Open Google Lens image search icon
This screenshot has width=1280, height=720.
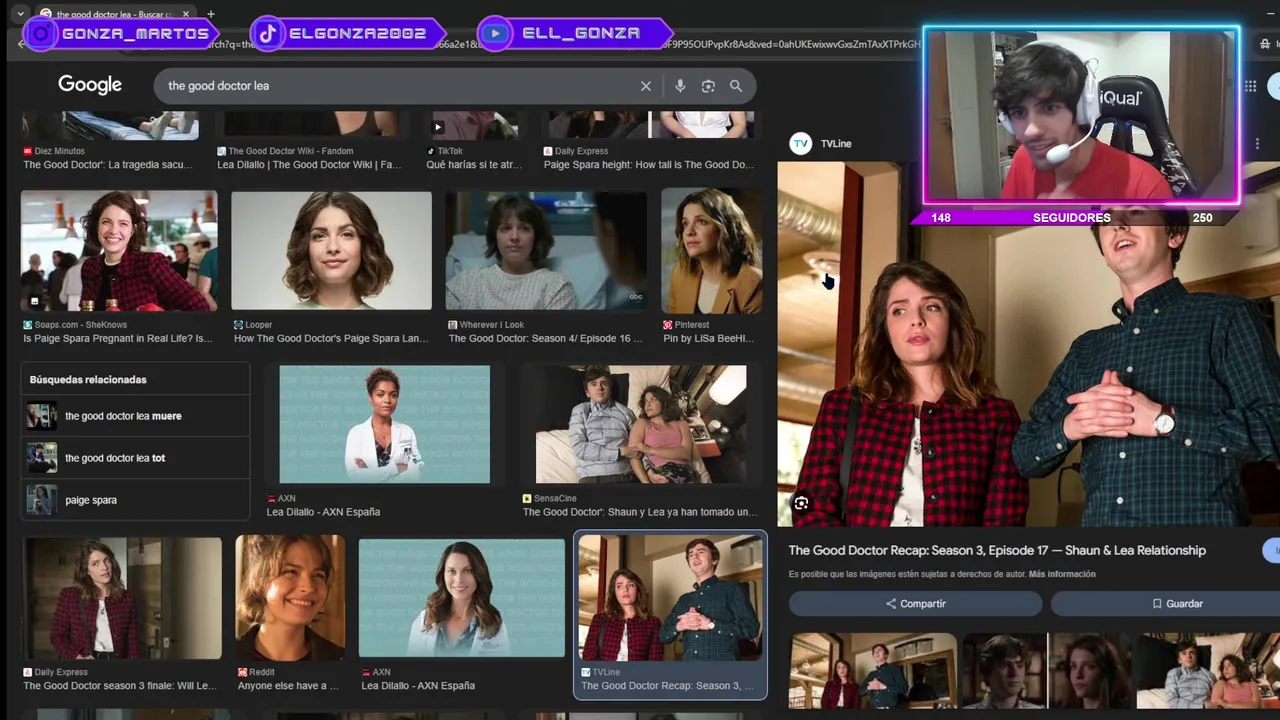pos(708,86)
